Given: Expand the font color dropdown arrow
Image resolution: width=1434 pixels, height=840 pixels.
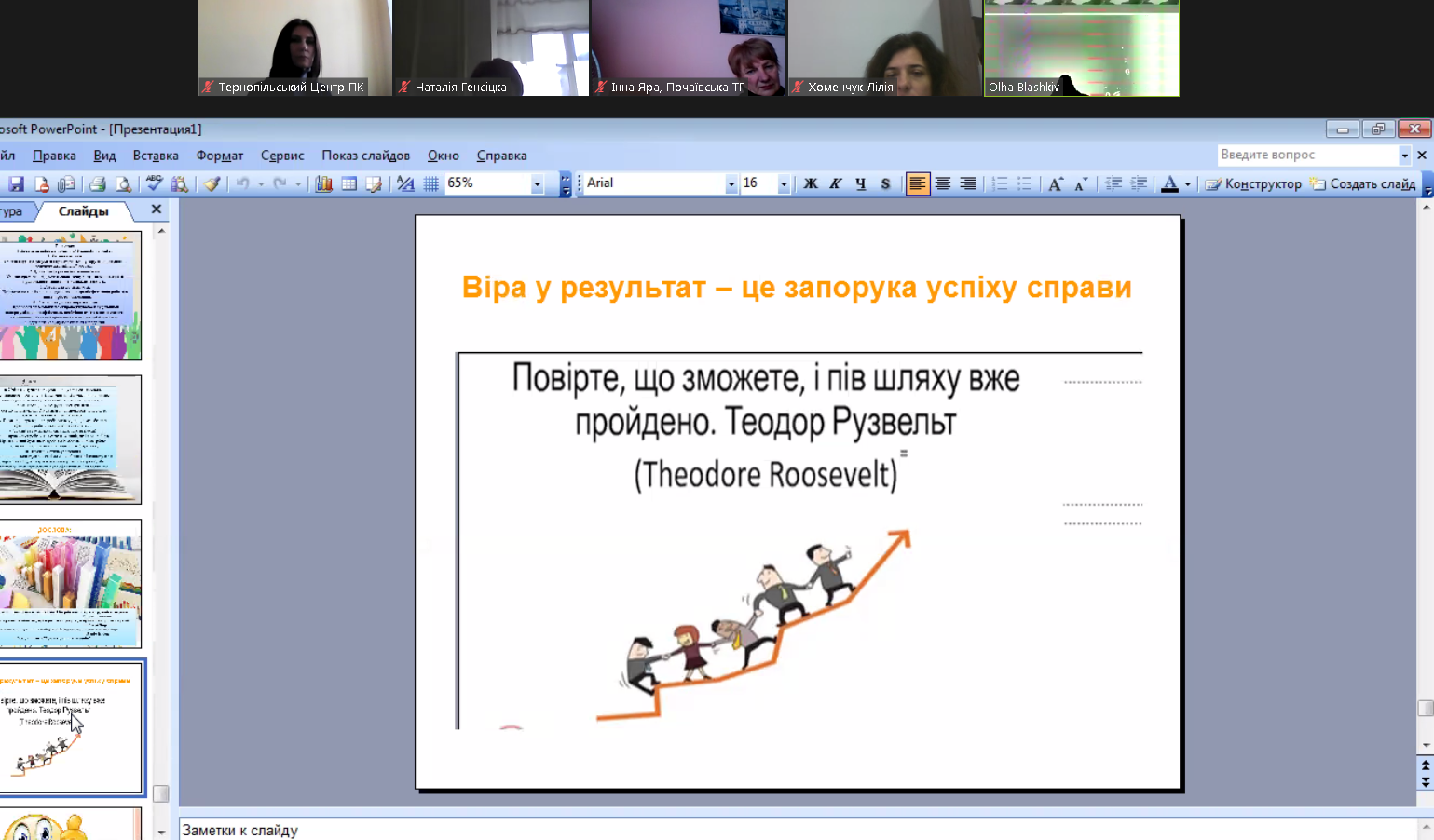Looking at the screenshot, I should (x=1188, y=183).
